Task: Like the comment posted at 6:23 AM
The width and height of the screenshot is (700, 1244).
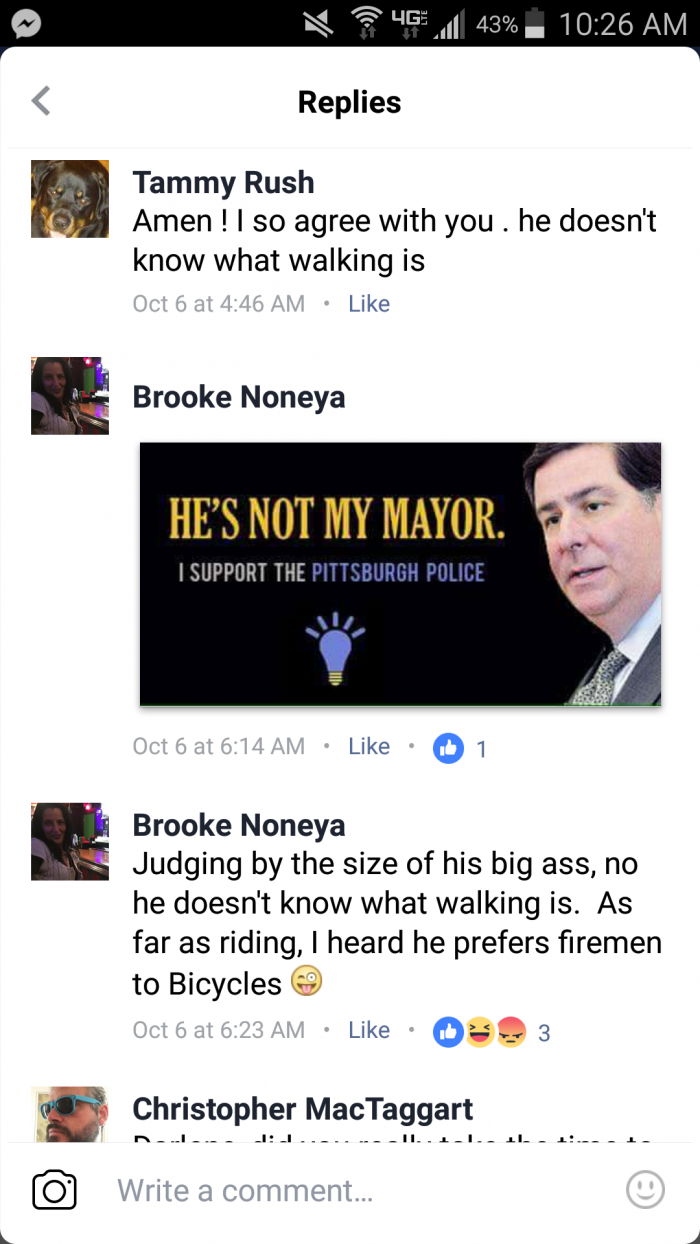Action: click(x=369, y=1030)
